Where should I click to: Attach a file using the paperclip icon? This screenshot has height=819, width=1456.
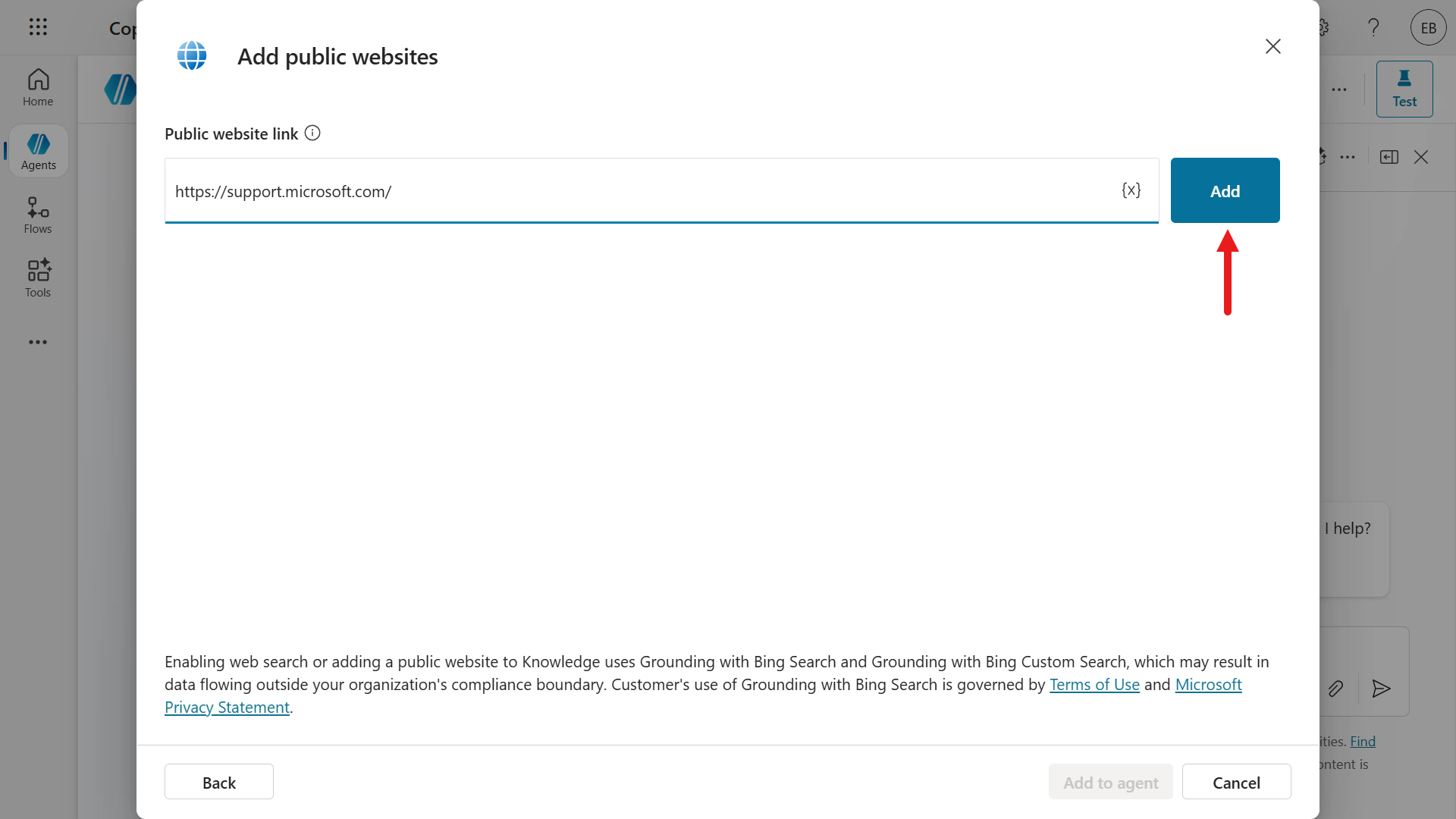tap(1335, 689)
